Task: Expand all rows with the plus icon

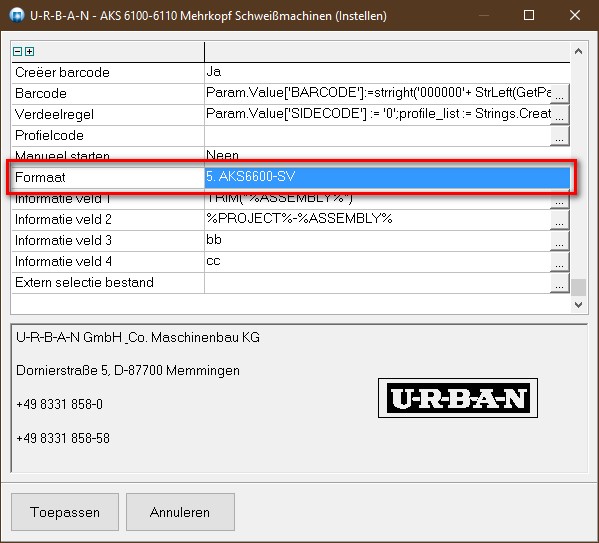Action: tap(29, 52)
